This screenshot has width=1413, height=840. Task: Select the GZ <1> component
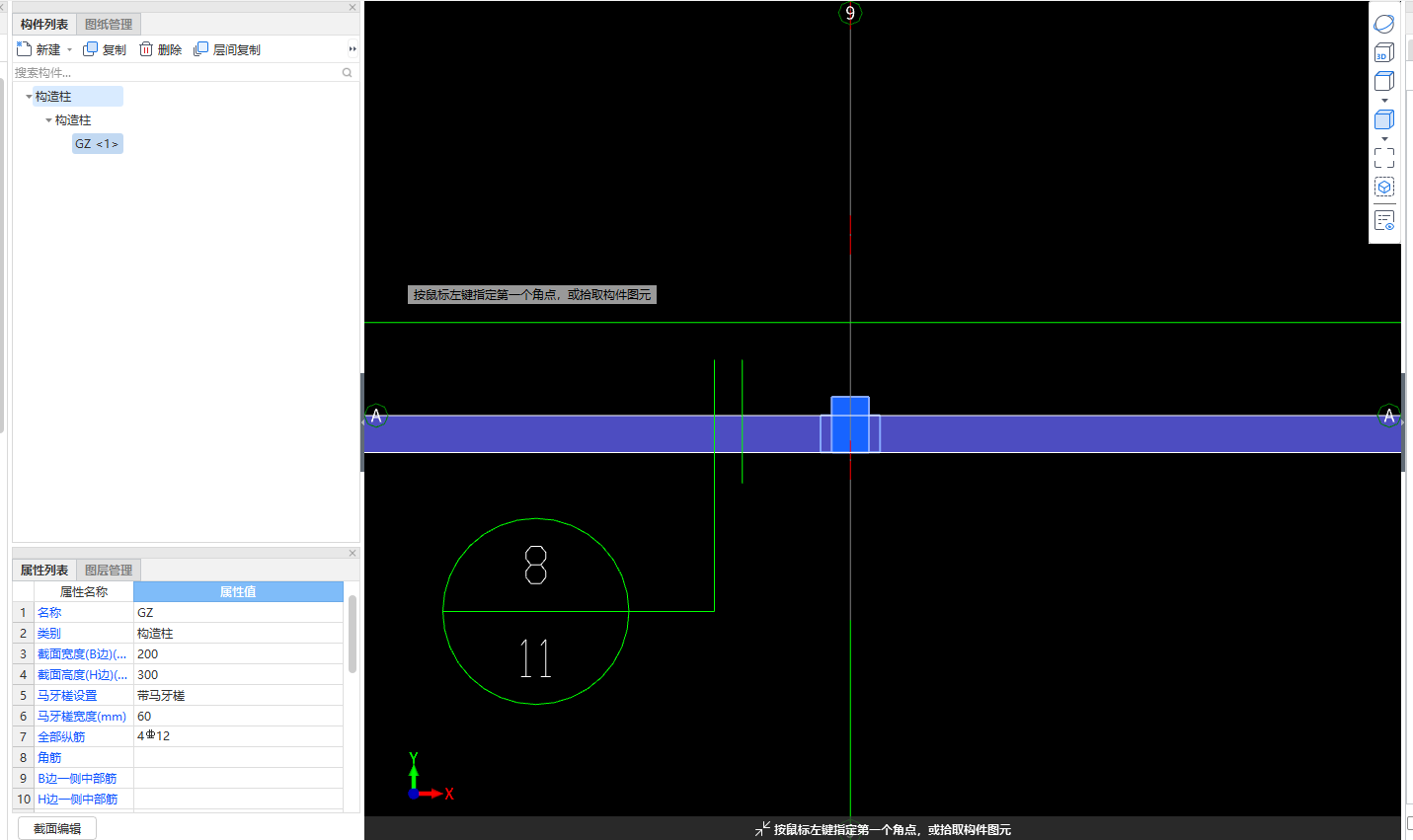click(97, 144)
